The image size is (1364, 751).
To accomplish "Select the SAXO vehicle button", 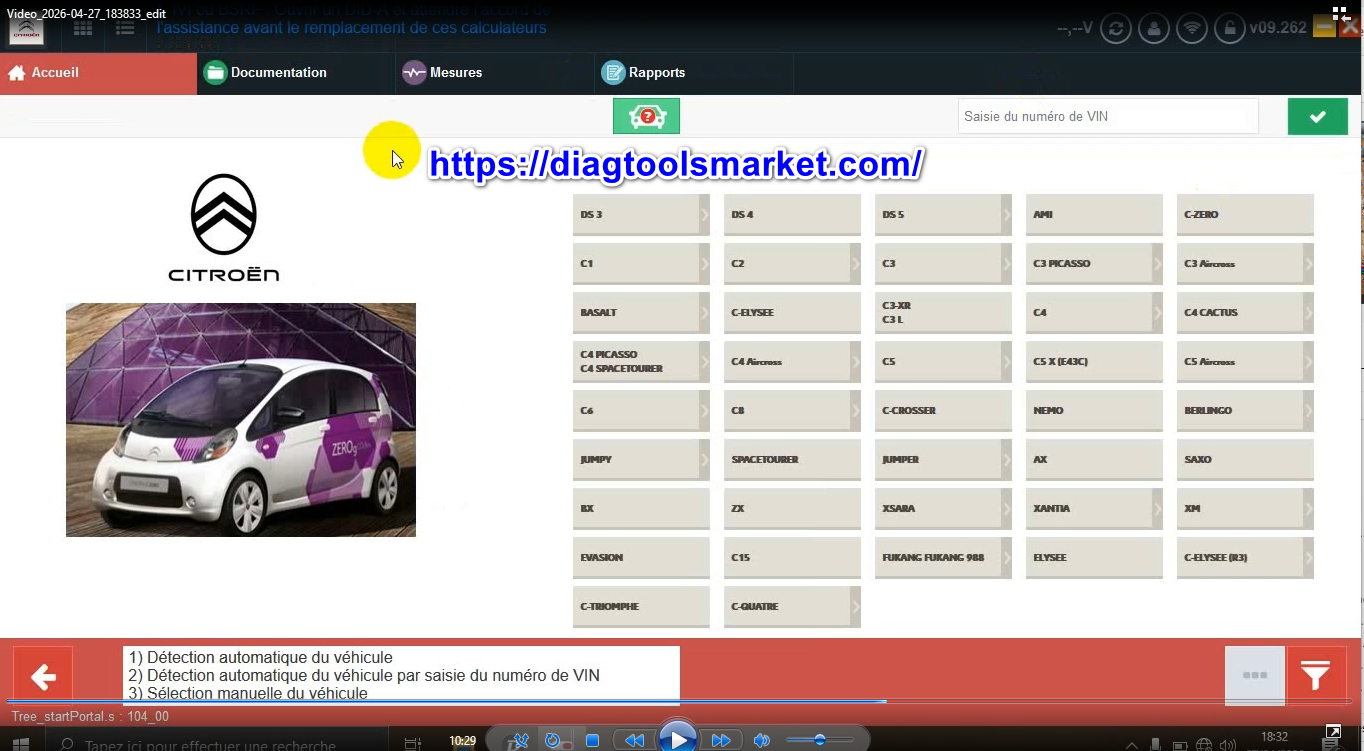I will click(x=1245, y=460).
